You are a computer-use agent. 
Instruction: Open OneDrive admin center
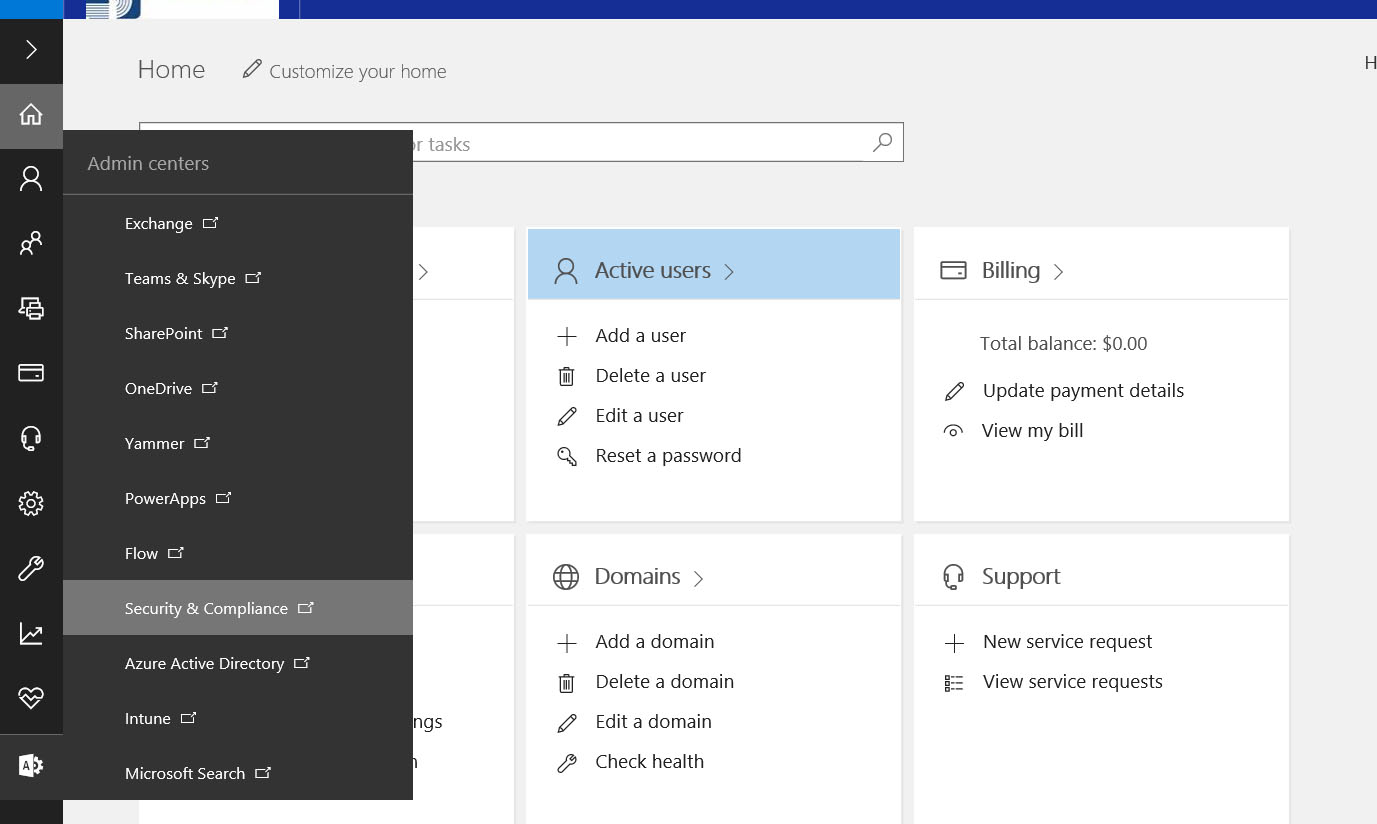coord(238,388)
